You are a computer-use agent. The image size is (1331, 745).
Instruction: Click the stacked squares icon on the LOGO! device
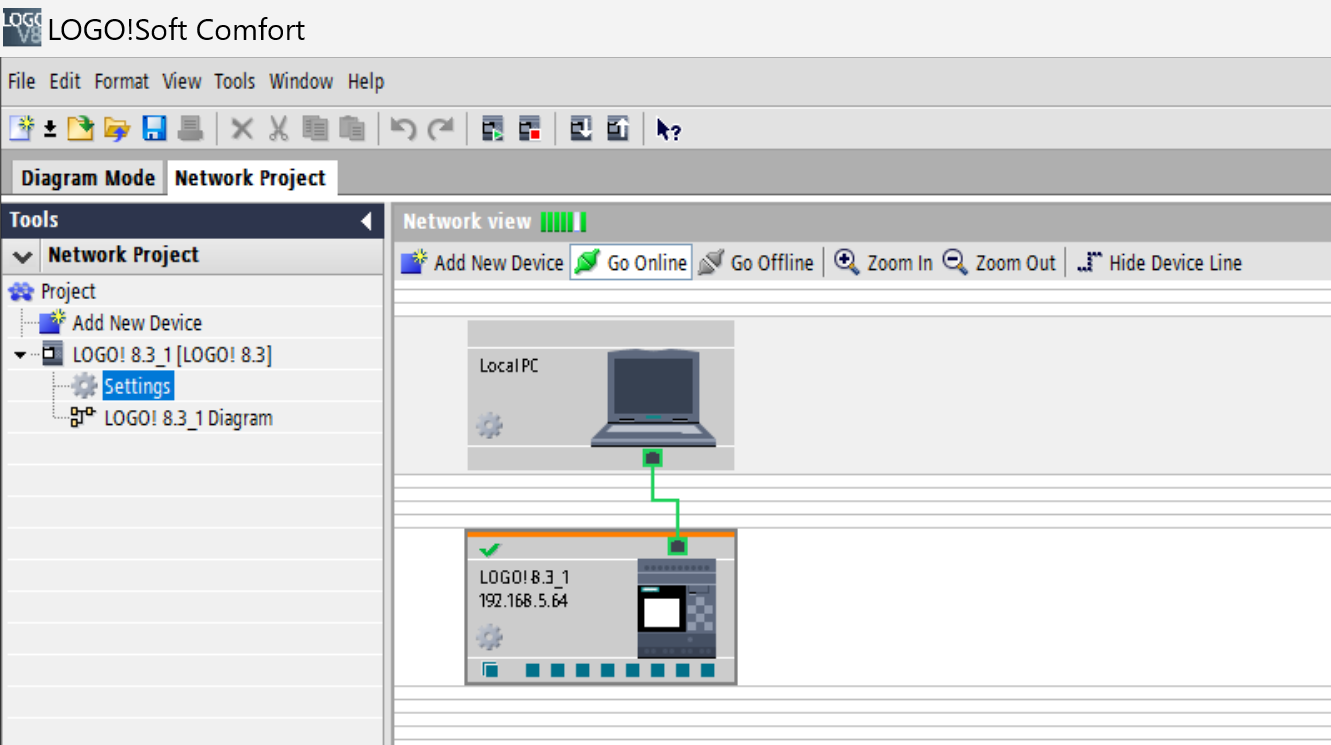click(x=490, y=669)
